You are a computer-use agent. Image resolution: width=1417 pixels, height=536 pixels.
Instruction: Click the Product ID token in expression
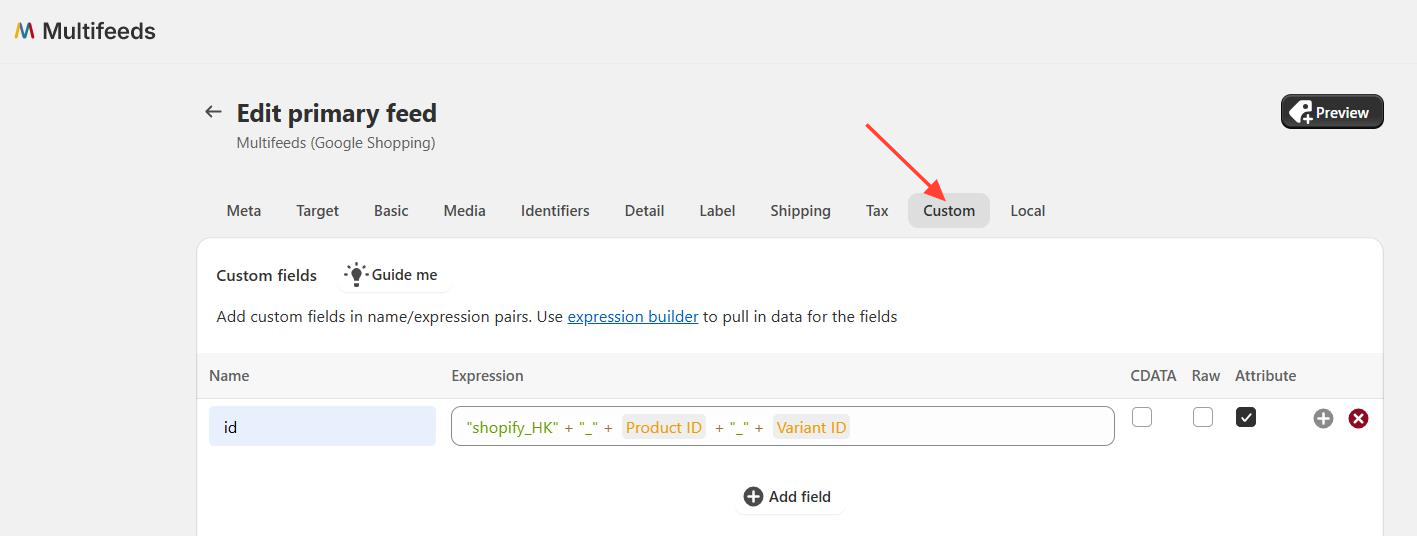[664, 427]
